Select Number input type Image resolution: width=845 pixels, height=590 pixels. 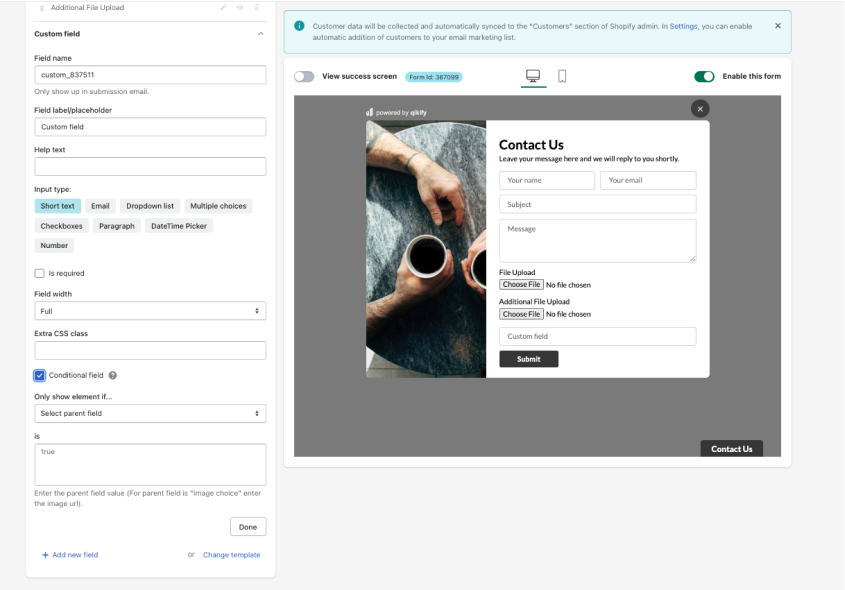54,245
